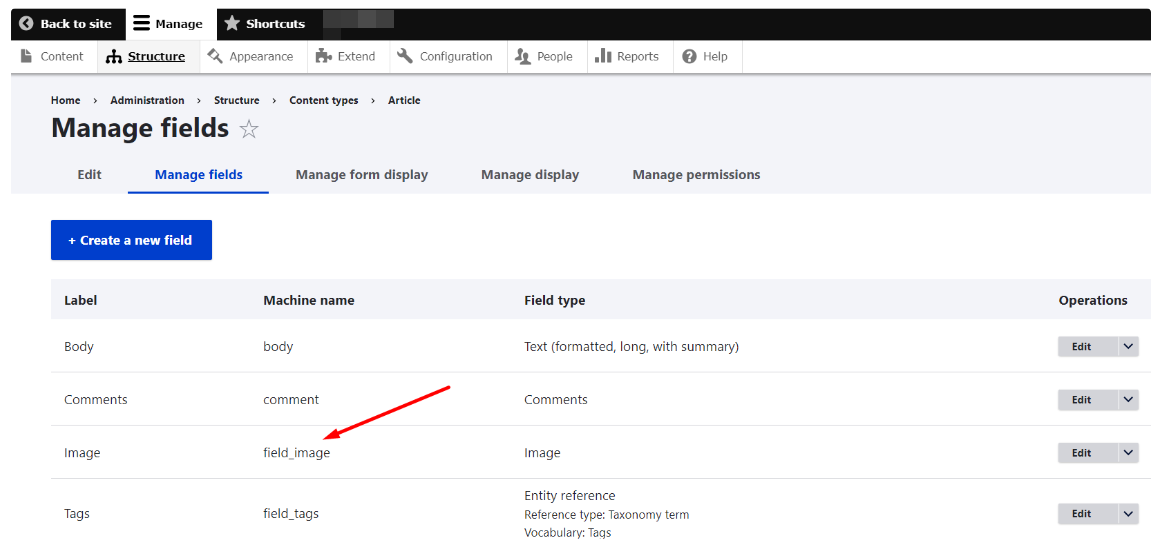Open the Configuration wrench menu item
Viewport: 1175px width, 551px height.
446,57
